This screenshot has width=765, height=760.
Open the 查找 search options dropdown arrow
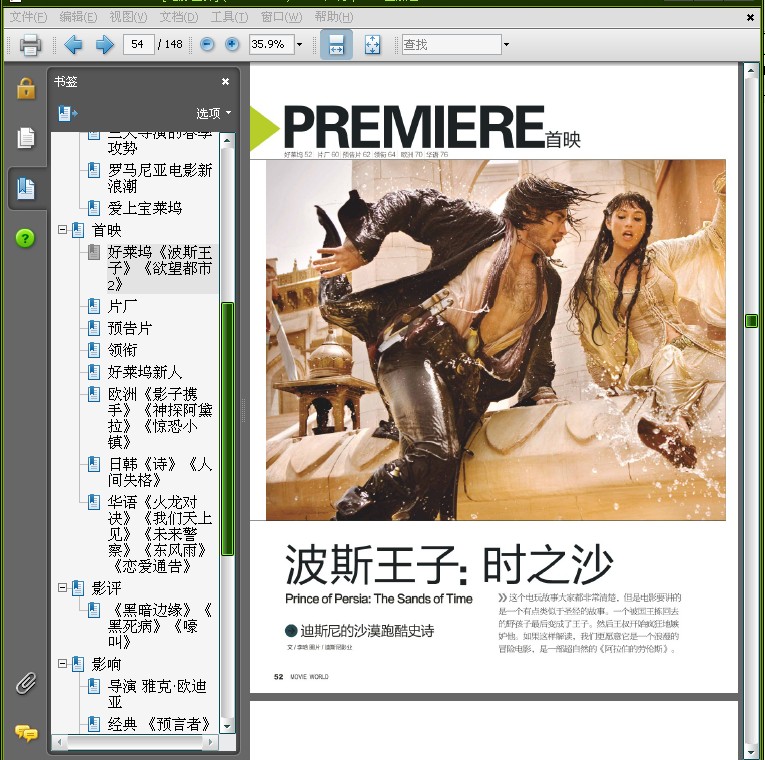pos(506,44)
